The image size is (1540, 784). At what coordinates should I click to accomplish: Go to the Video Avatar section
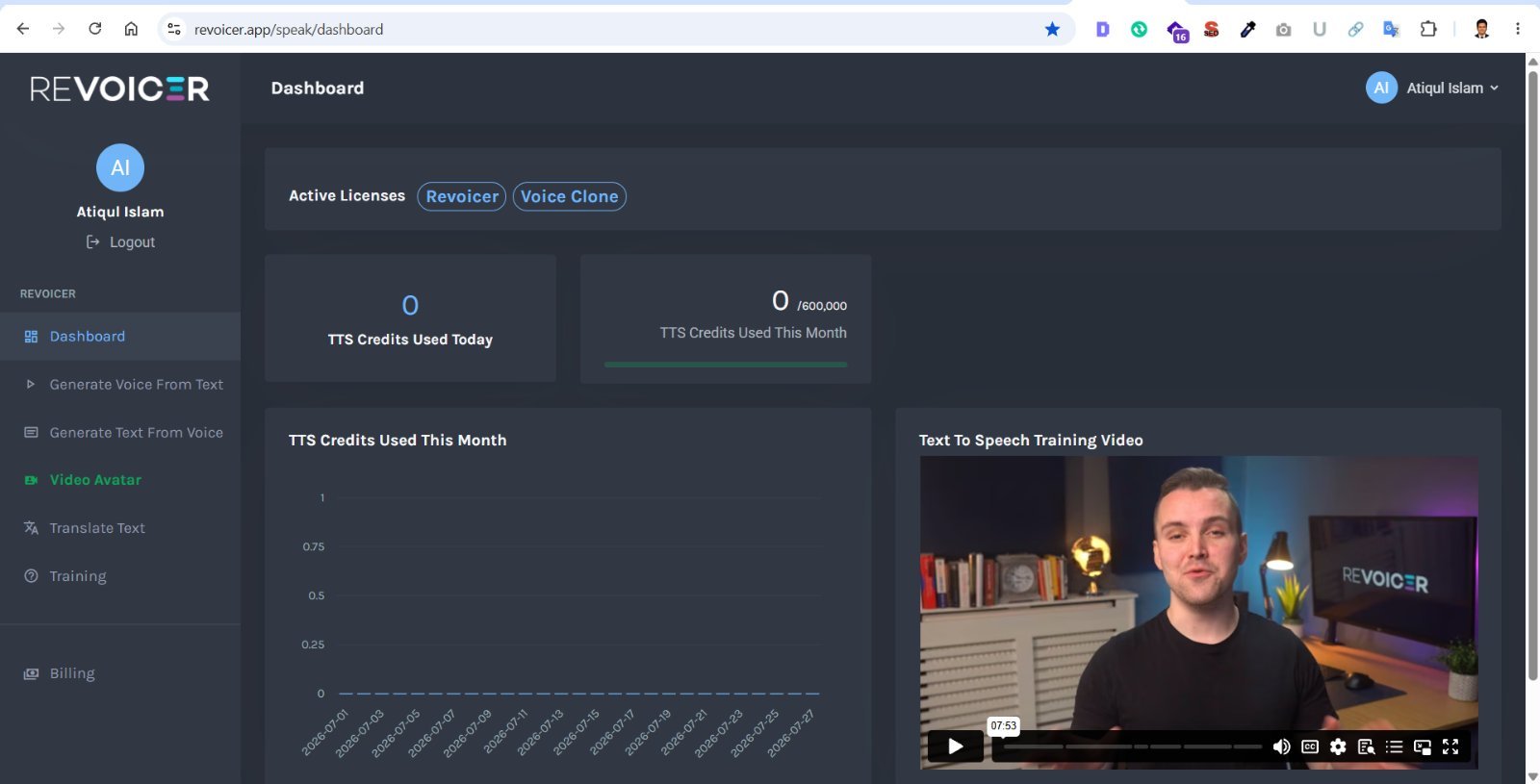click(x=120, y=479)
